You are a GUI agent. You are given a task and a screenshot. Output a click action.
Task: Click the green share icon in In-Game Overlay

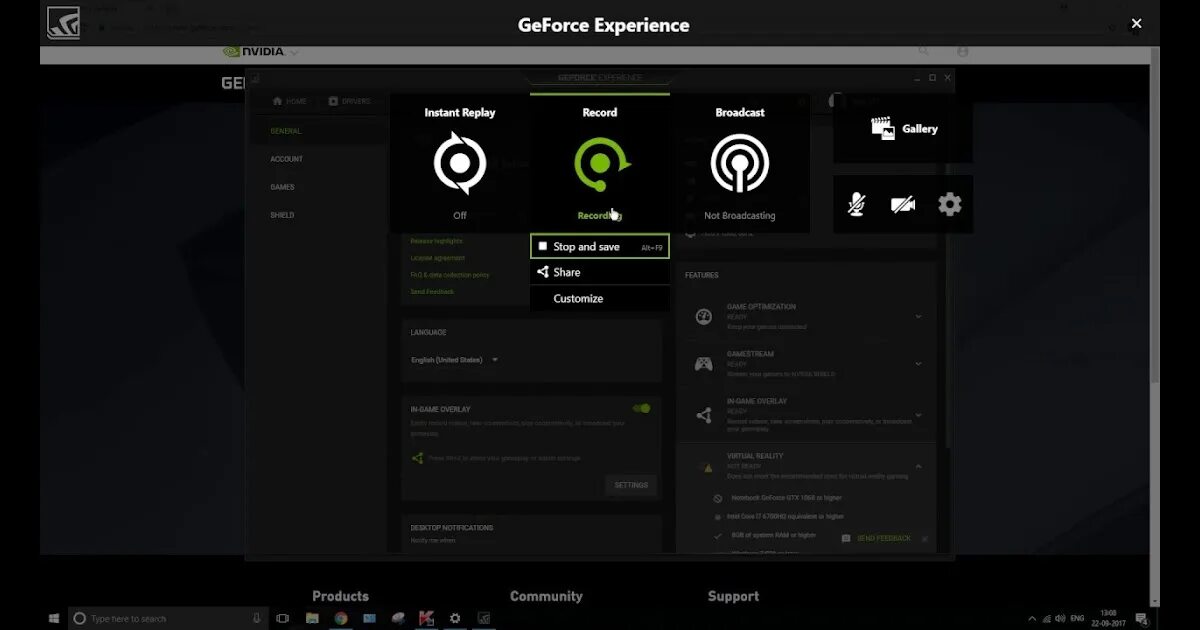(x=418, y=458)
